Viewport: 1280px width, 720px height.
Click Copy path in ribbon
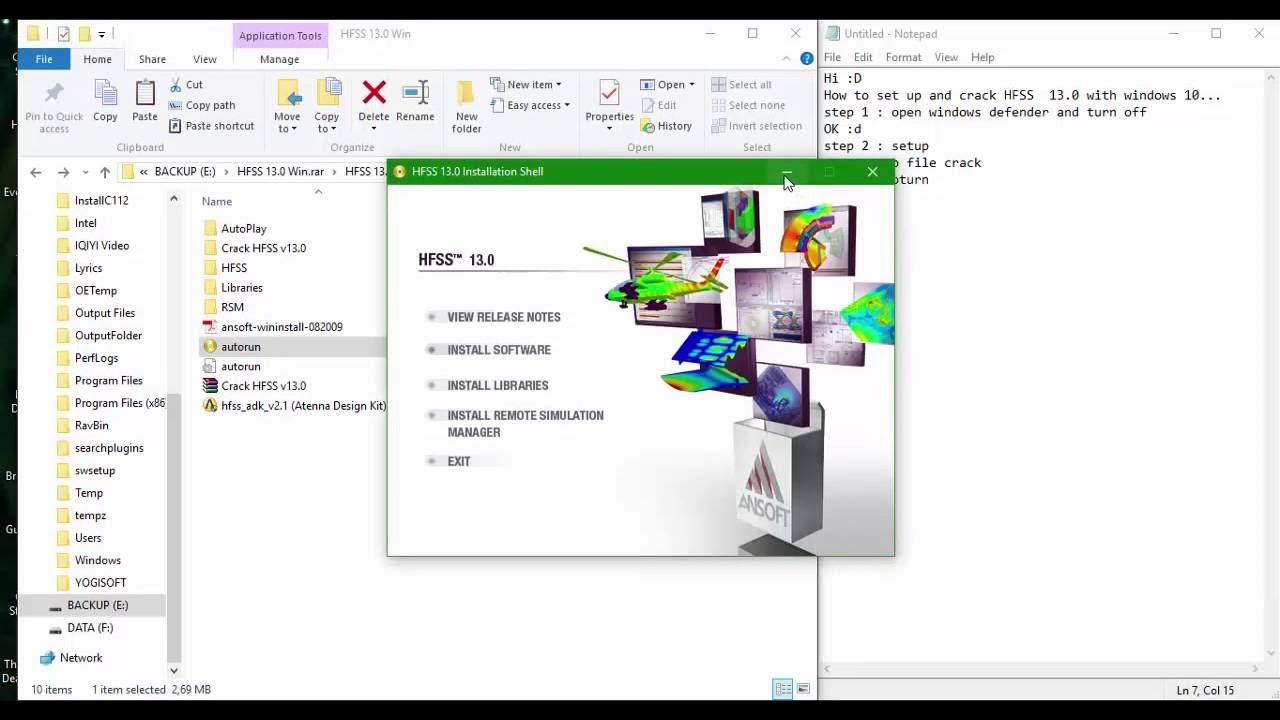click(202, 105)
